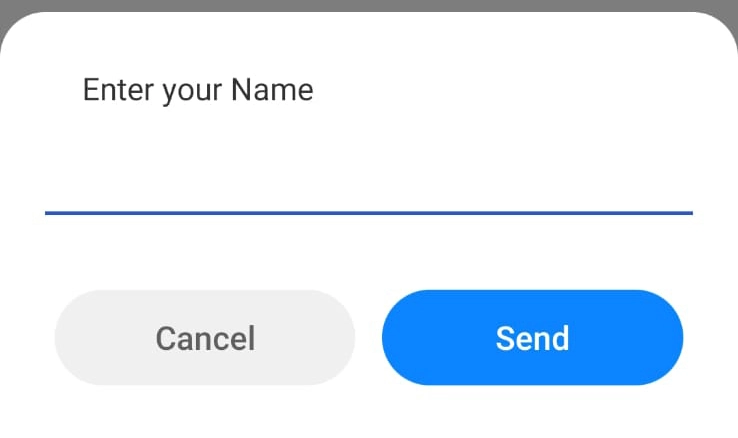This screenshot has width=738, height=438.
Task: Tap the gray Cancel pill button
Action: tap(205, 338)
